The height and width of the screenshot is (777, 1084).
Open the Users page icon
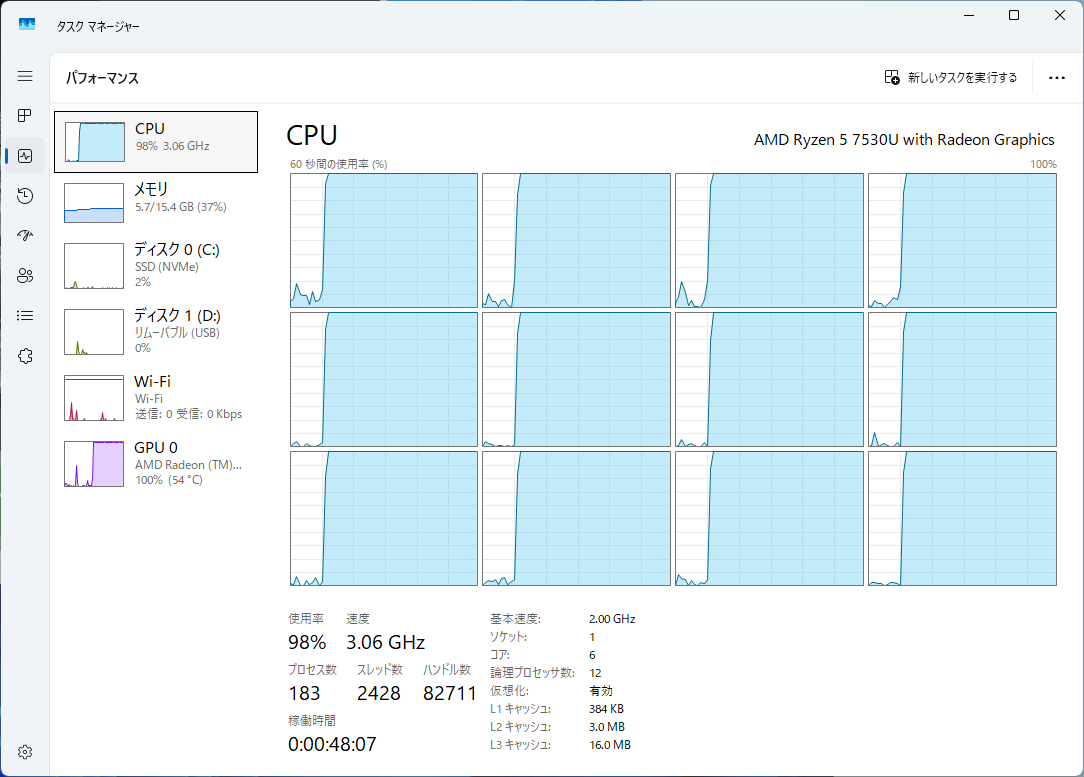(25, 276)
